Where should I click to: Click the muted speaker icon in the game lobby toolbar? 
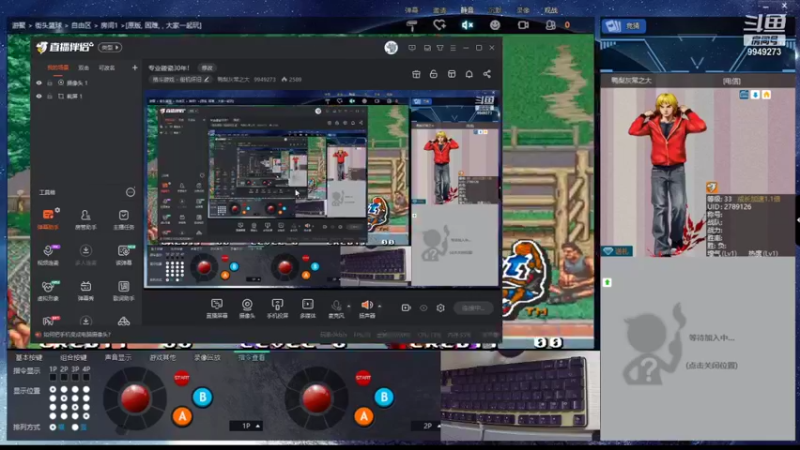click(x=467, y=25)
